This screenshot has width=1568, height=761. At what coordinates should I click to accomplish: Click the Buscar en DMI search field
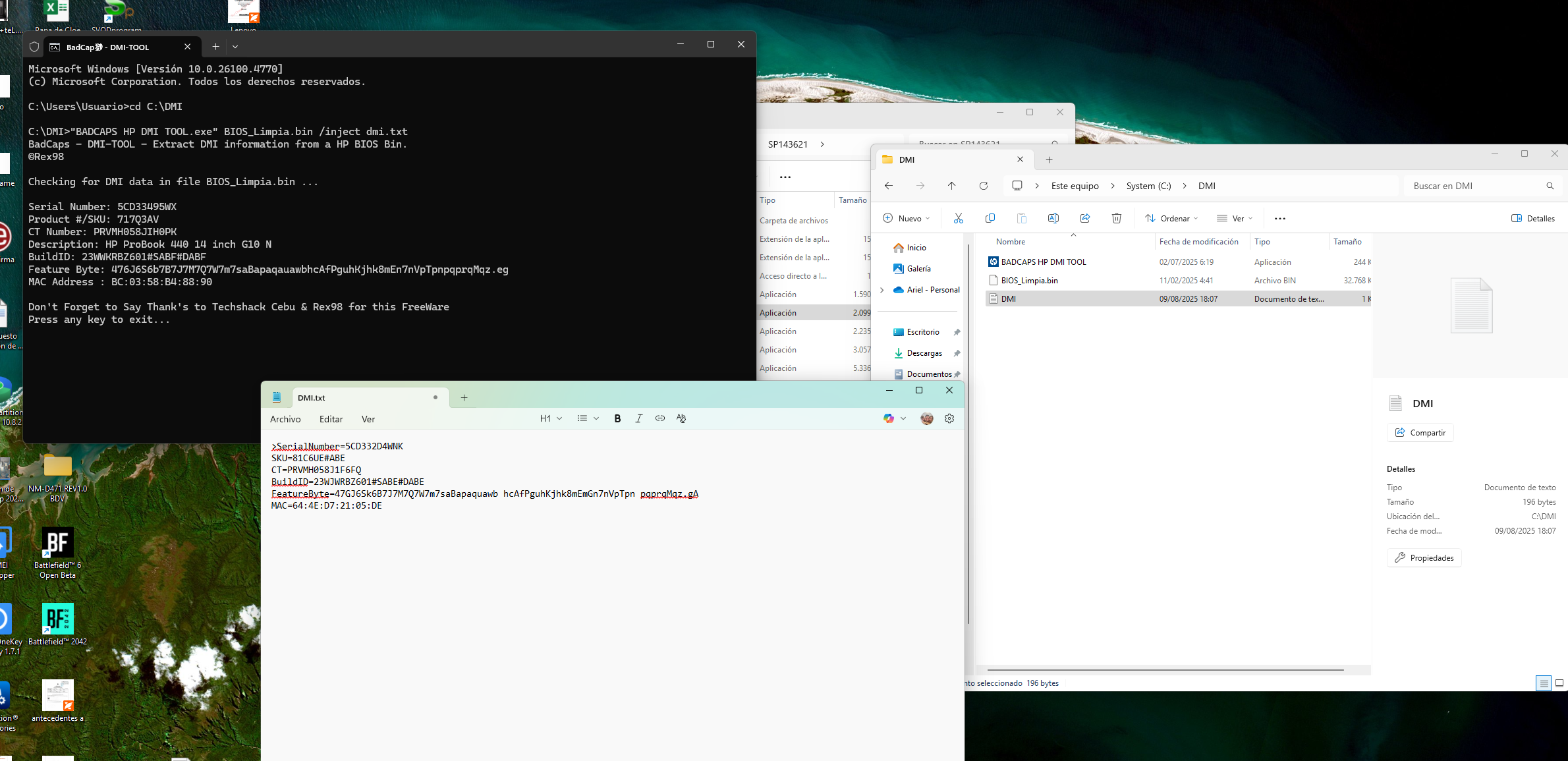pyautogui.click(x=1476, y=186)
